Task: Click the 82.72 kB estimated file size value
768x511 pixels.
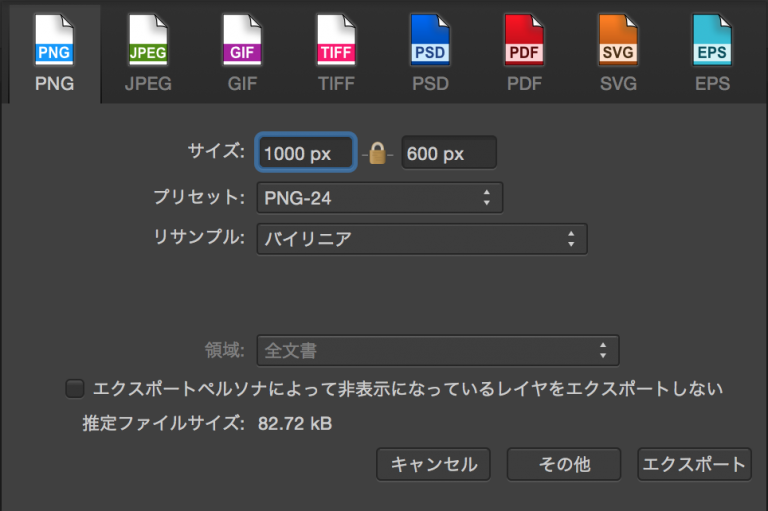Action: [295, 424]
